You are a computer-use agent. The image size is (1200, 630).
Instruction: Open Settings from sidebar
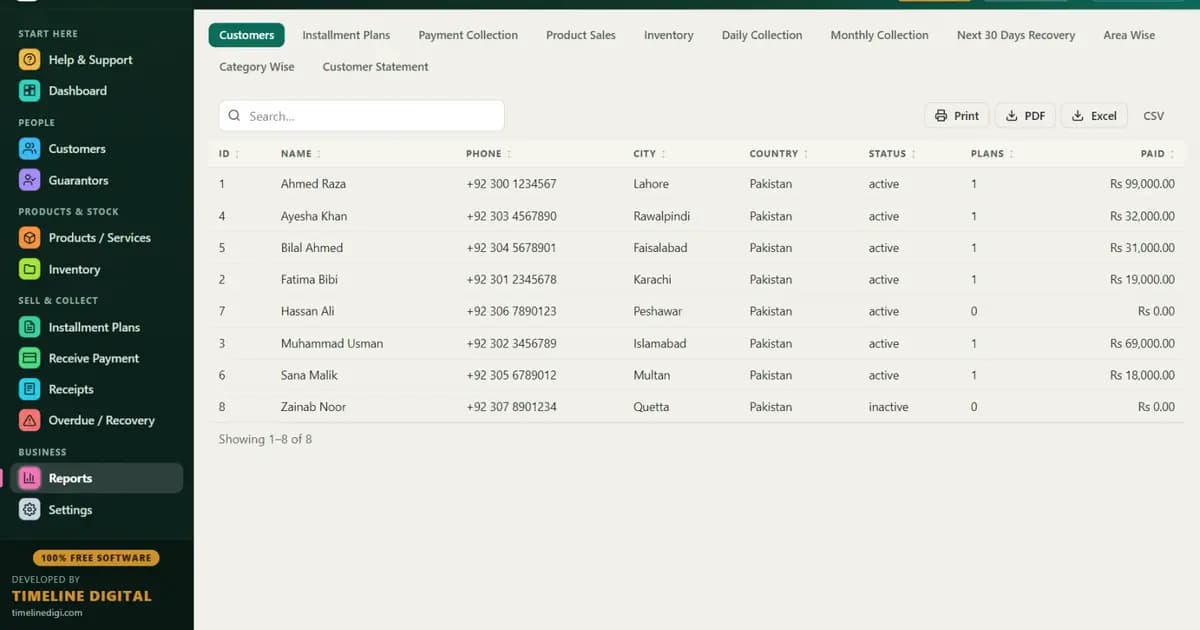coord(97,510)
